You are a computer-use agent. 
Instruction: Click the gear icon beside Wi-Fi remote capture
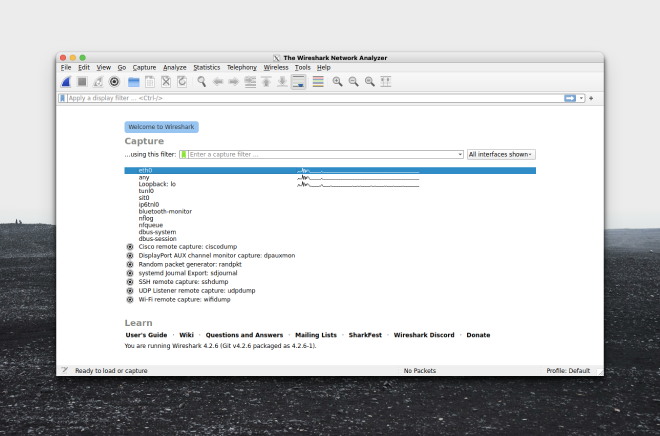(x=130, y=300)
